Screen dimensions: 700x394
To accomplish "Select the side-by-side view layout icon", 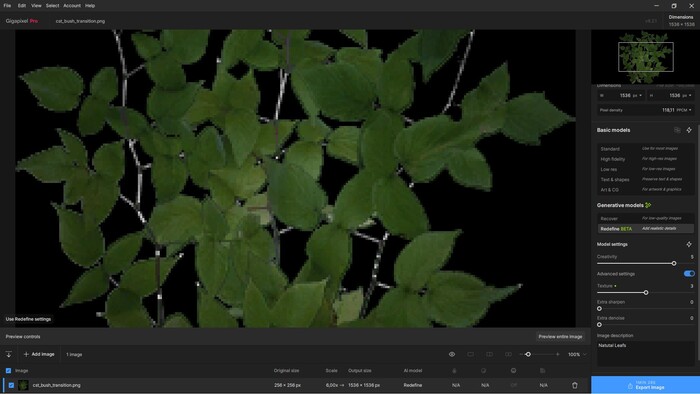I will click(508, 354).
